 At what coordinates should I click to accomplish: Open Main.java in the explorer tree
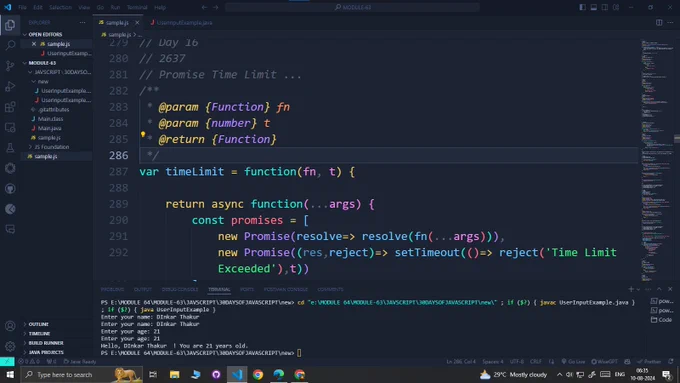coord(49,128)
